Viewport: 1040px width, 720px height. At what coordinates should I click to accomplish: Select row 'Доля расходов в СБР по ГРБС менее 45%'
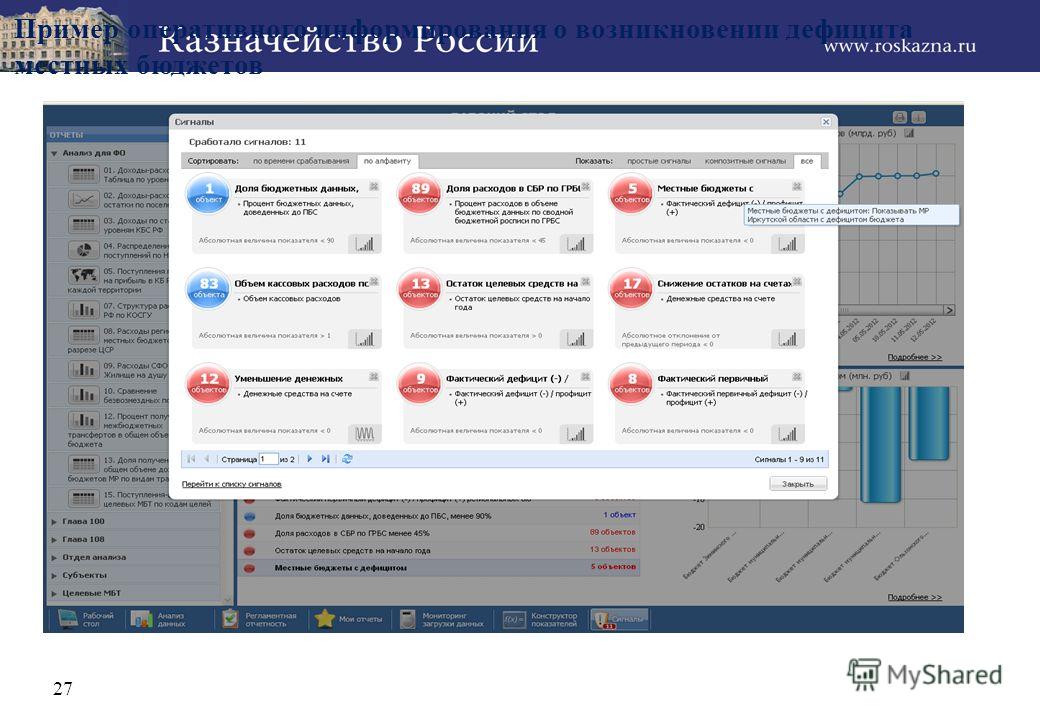pos(438,533)
